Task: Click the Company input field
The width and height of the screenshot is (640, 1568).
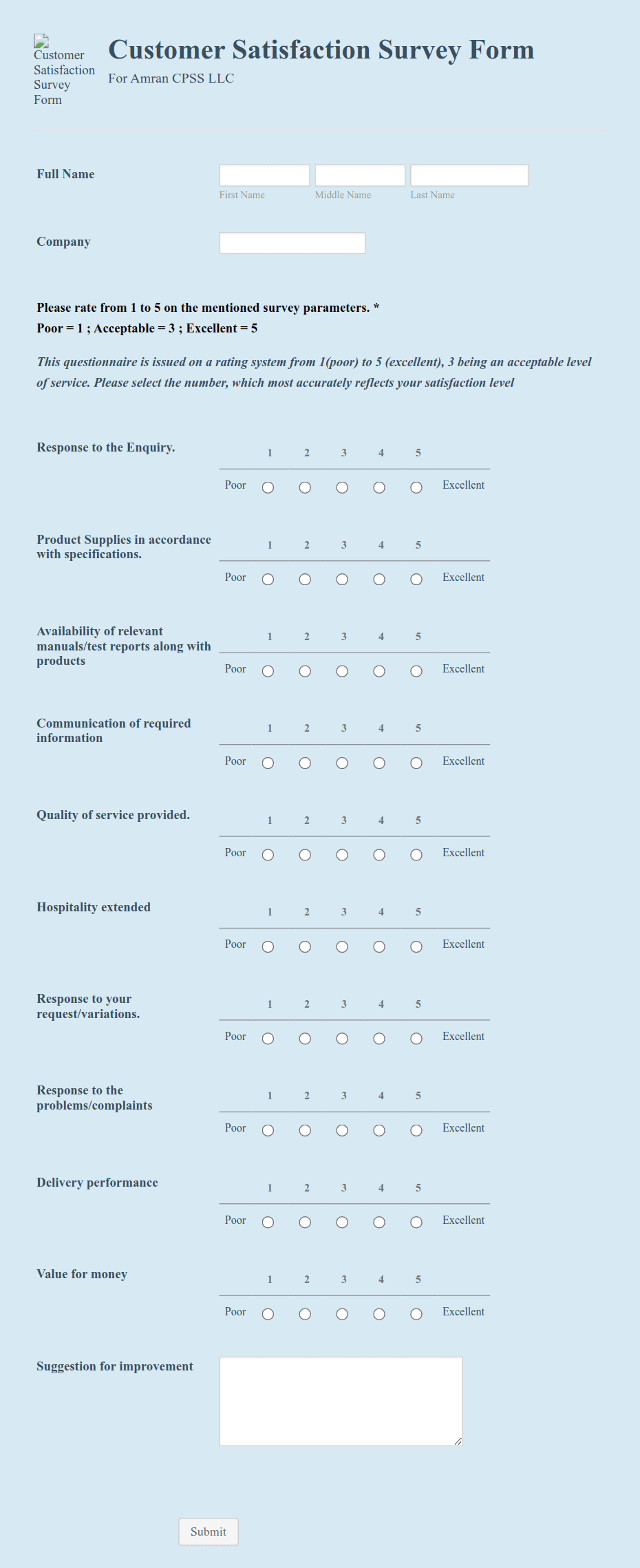Action: click(291, 242)
